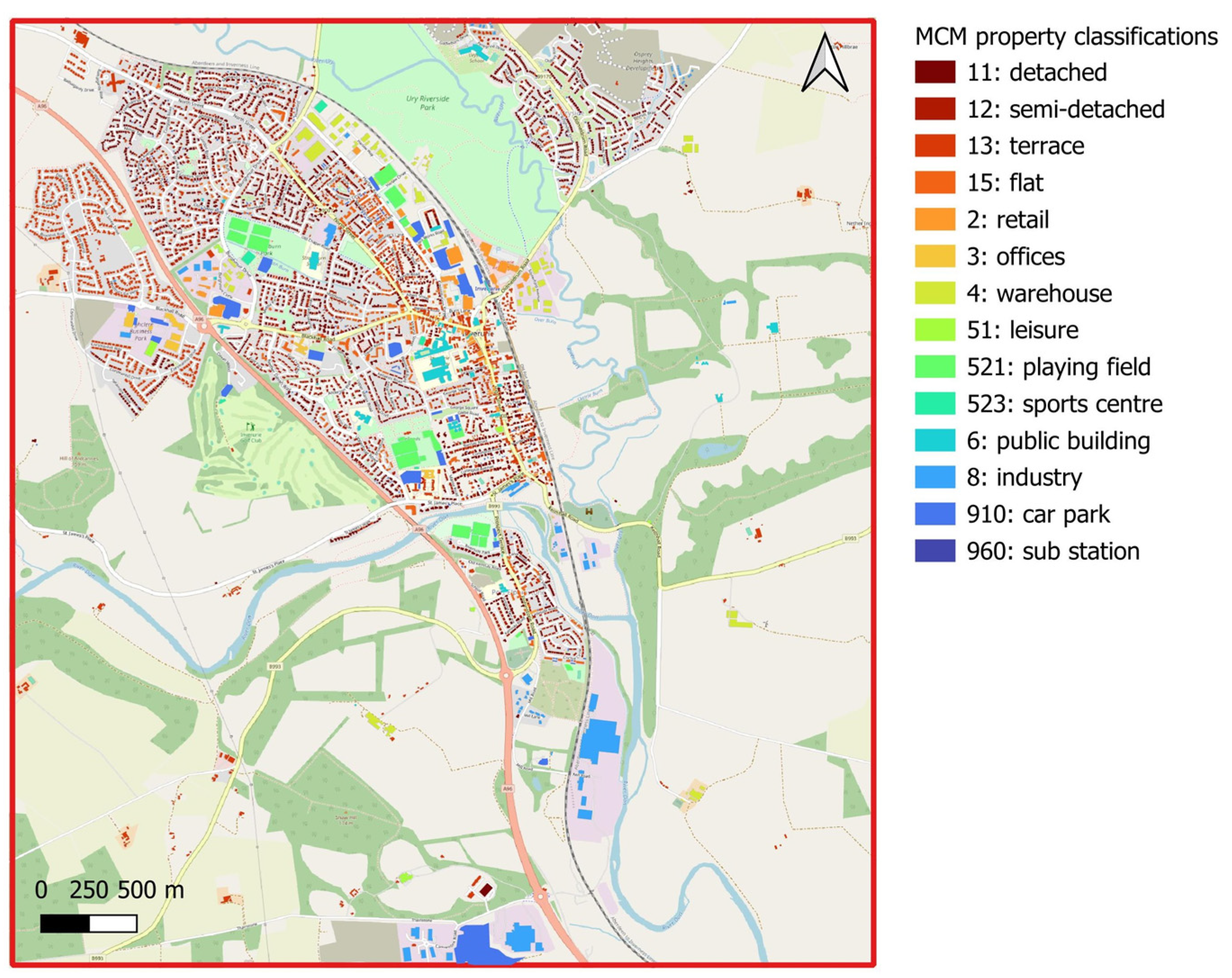This screenshot has height=978, width=1232.
Task: Click the public building cyan swatch
Action: pyautogui.click(x=935, y=441)
